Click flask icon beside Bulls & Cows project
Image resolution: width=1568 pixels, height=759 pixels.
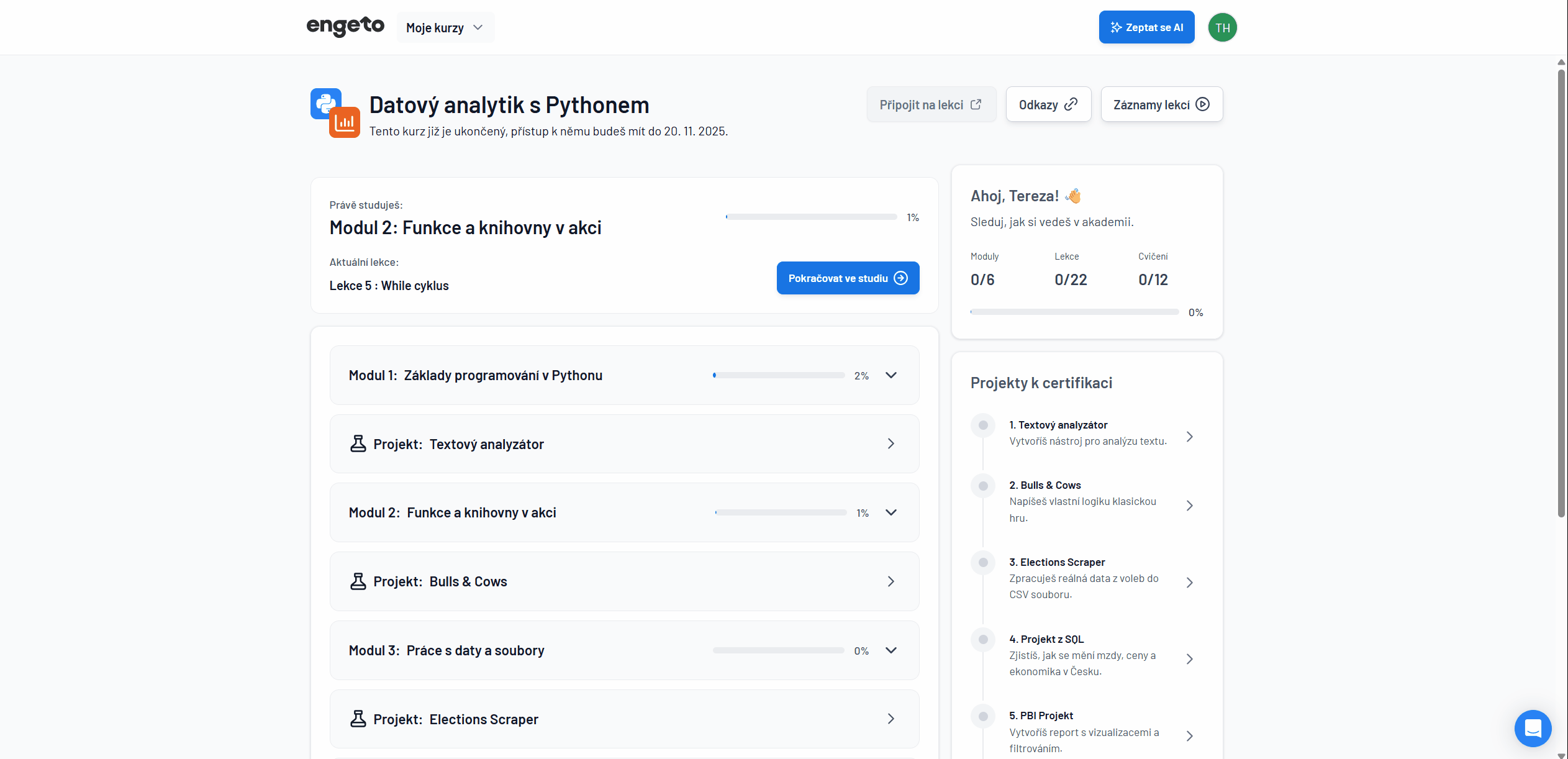click(x=358, y=581)
